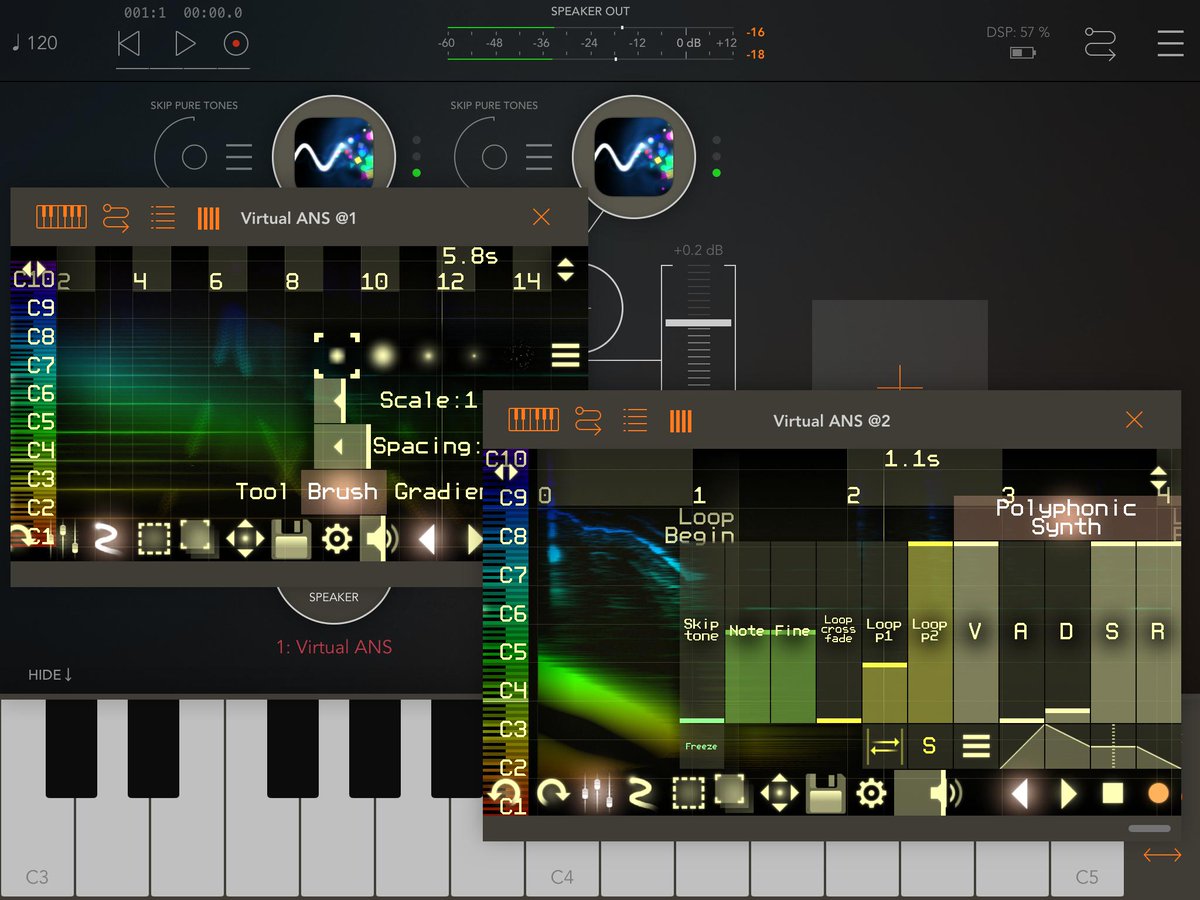Show keyboard in Virtual ANS @1 window
The height and width of the screenshot is (900, 1200).
tap(62, 217)
